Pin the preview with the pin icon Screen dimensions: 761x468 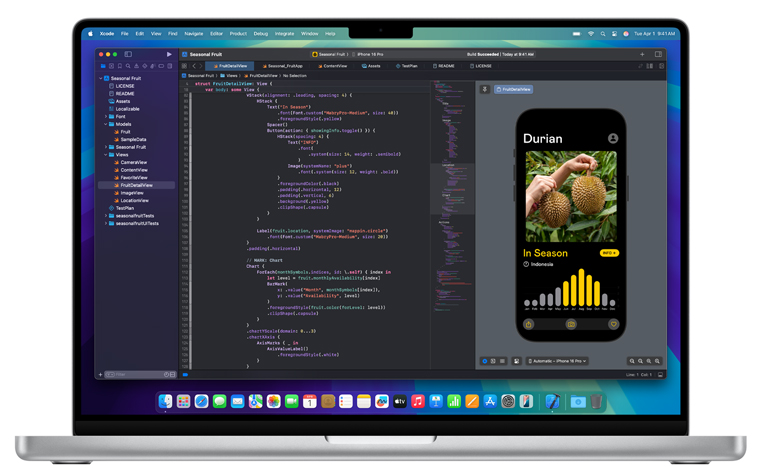click(x=485, y=89)
